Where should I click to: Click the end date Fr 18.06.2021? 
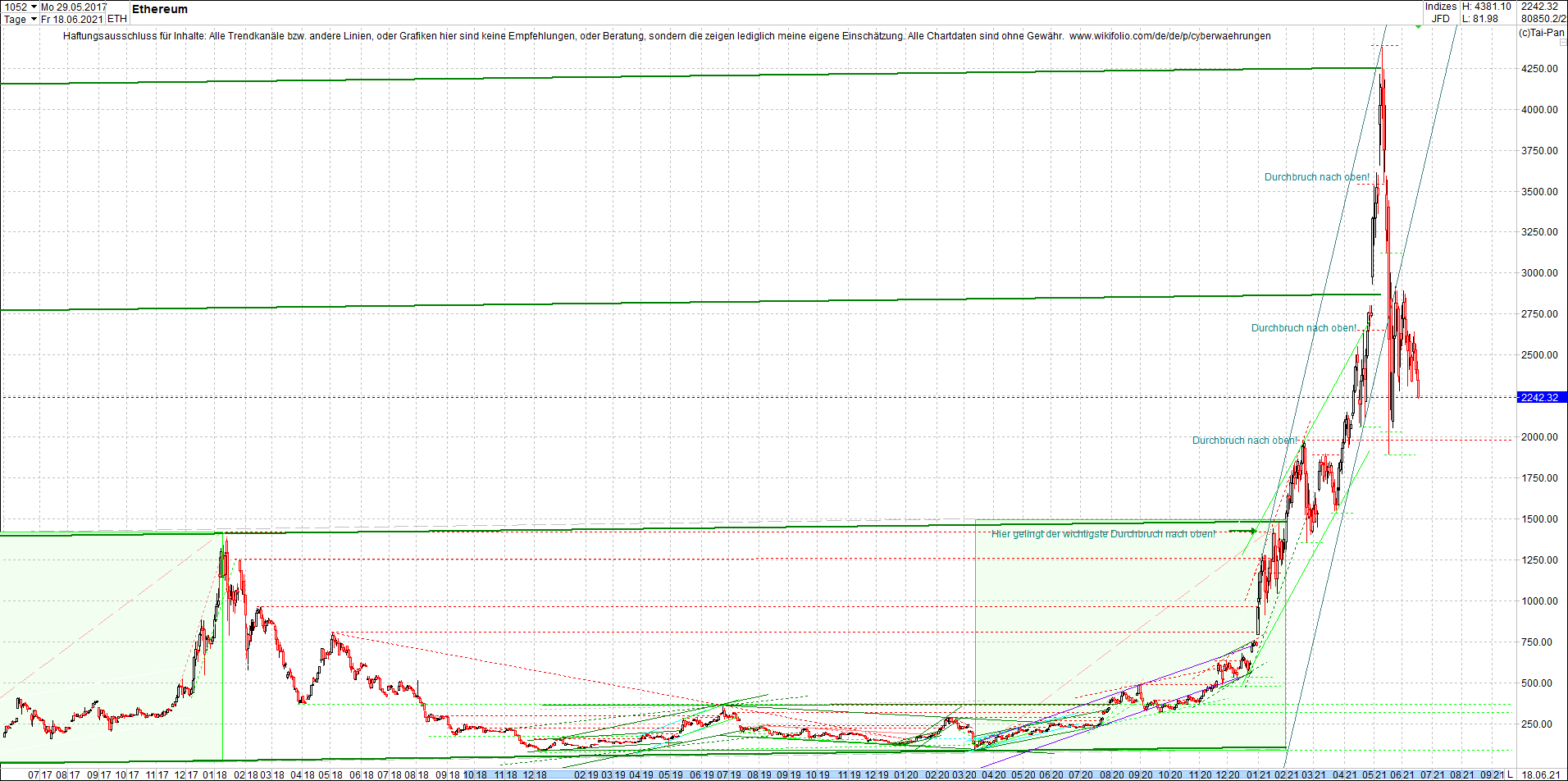click(x=72, y=19)
